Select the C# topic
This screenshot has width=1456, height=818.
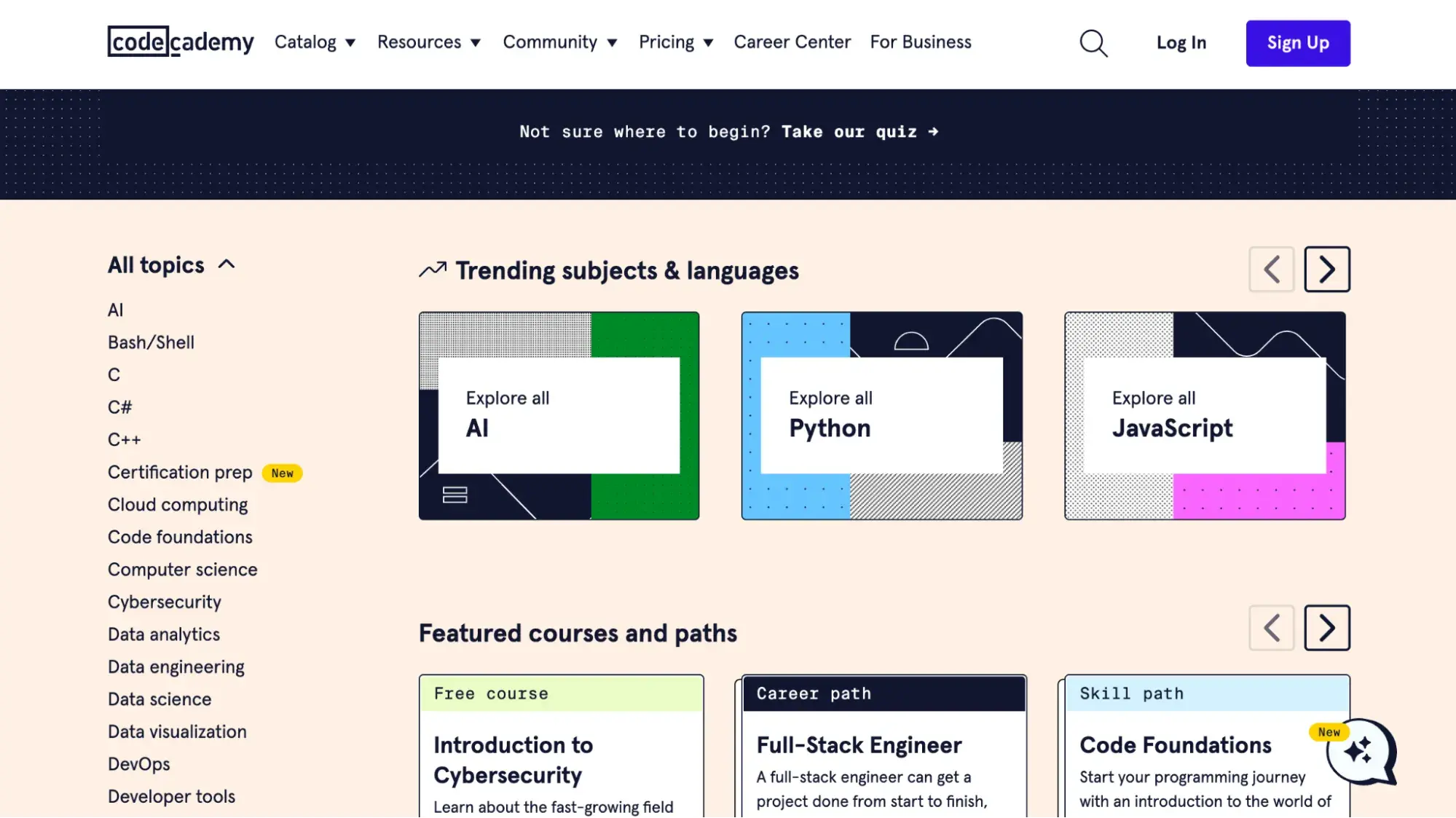(119, 407)
